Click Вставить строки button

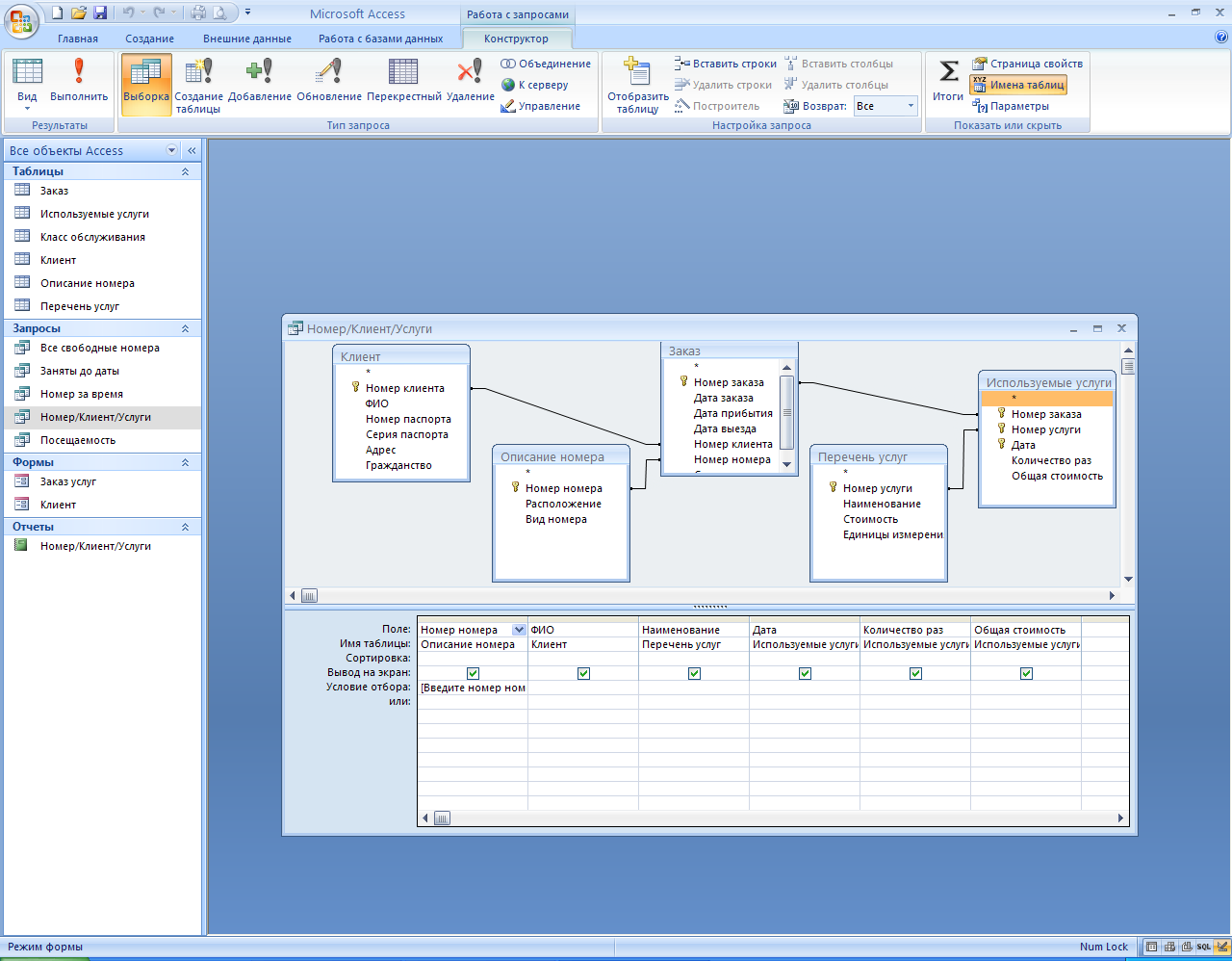tap(726, 64)
